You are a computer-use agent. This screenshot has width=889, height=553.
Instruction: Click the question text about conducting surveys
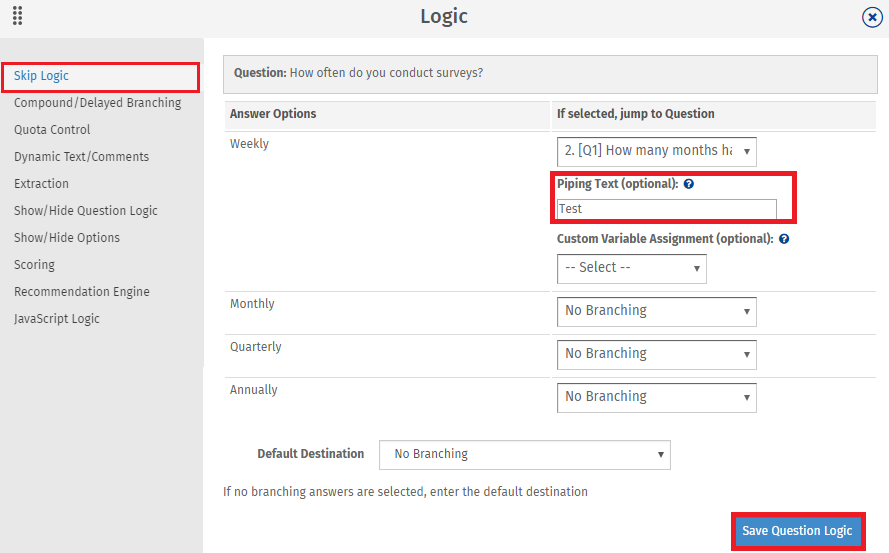pyautogui.click(x=386, y=73)
